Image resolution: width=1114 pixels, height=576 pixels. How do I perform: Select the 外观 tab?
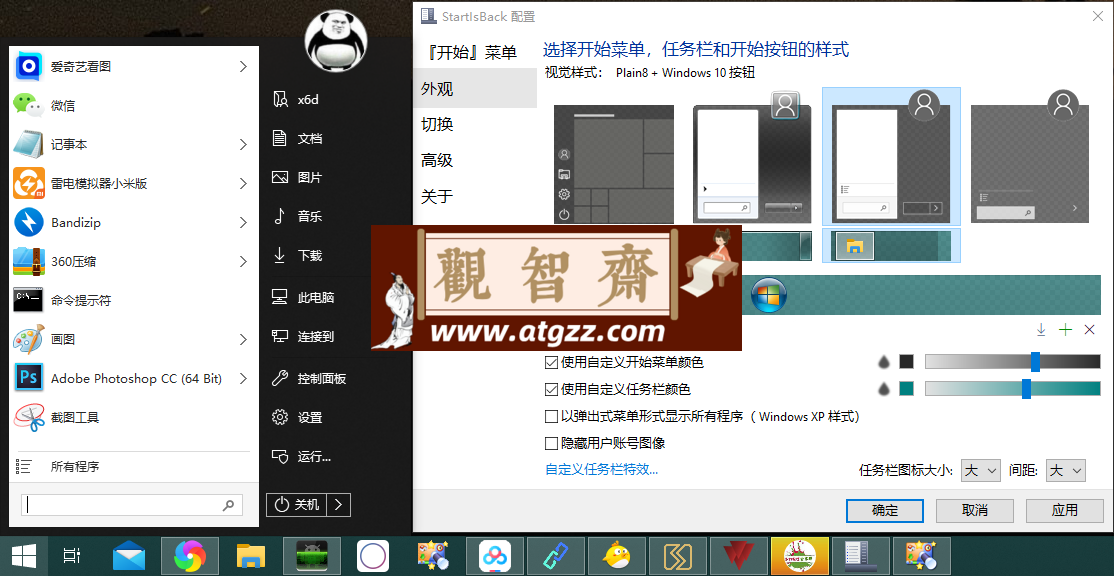pos(475,89)
